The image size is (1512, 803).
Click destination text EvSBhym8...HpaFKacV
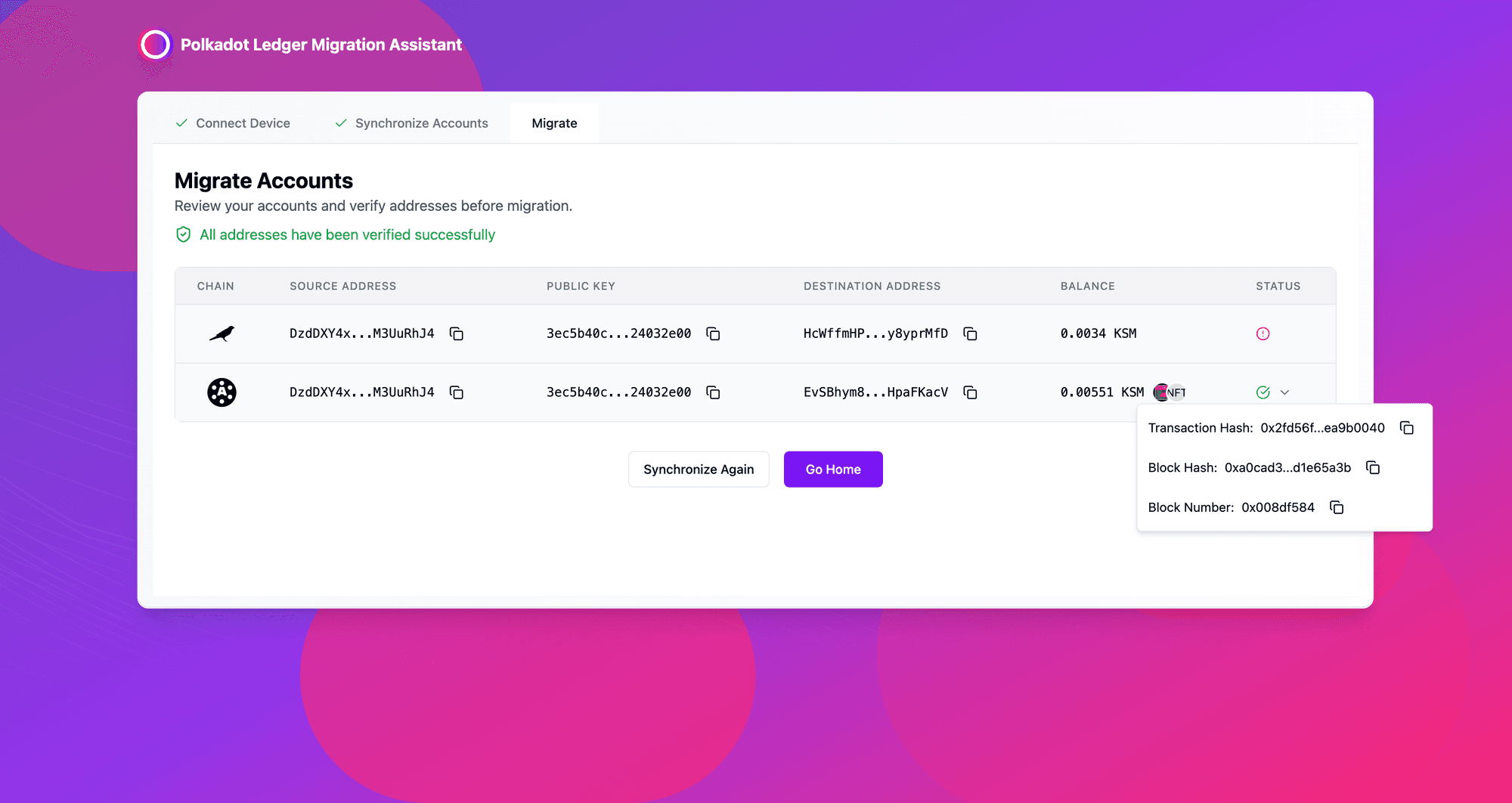tap(875, 392)
